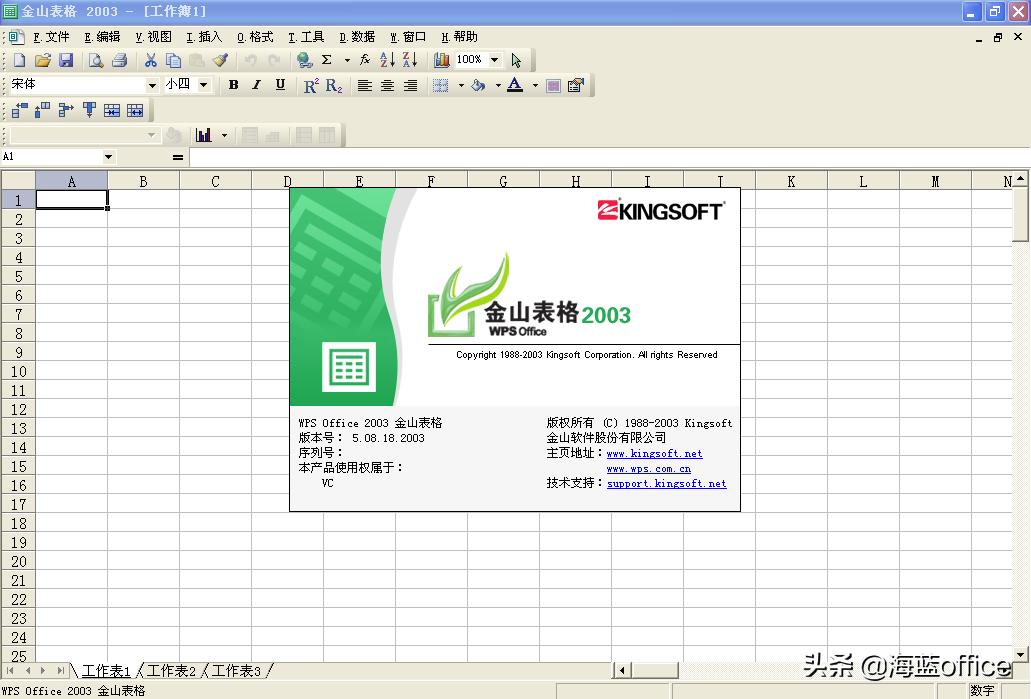
Task: Save the workbook with the floppy disk icon
Action: 66,60
